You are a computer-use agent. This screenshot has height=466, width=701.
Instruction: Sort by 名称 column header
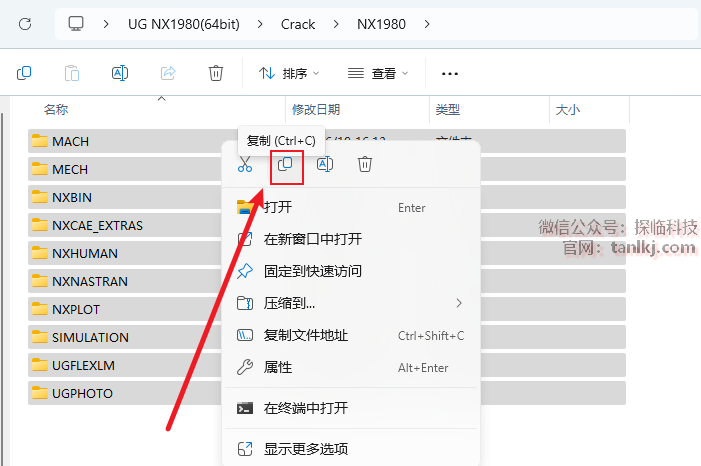56,110
